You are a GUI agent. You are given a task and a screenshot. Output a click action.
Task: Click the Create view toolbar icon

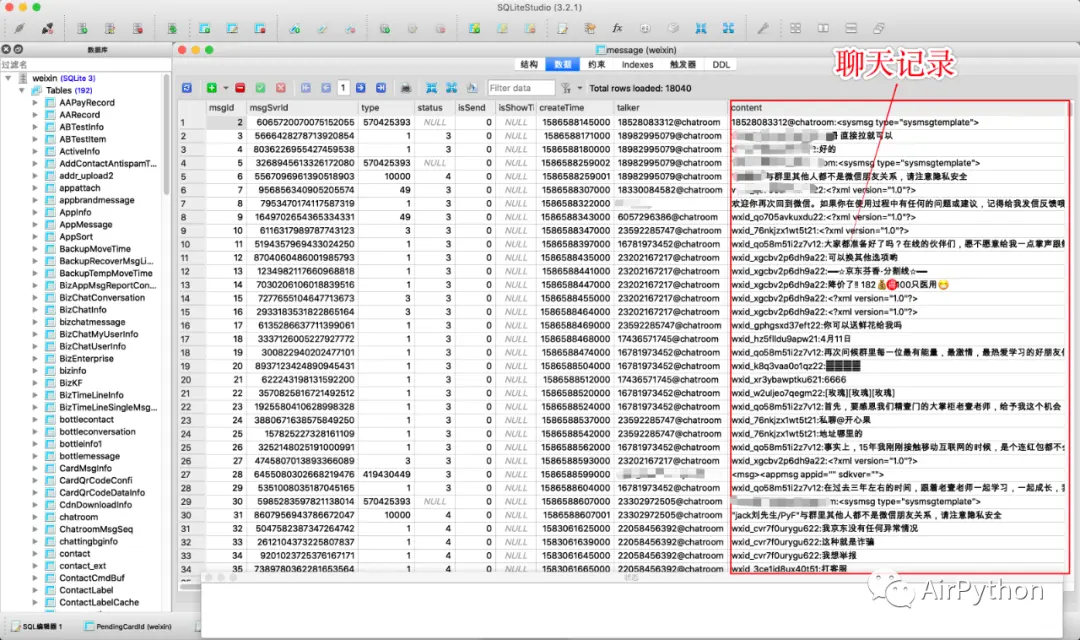click(475, 29)
